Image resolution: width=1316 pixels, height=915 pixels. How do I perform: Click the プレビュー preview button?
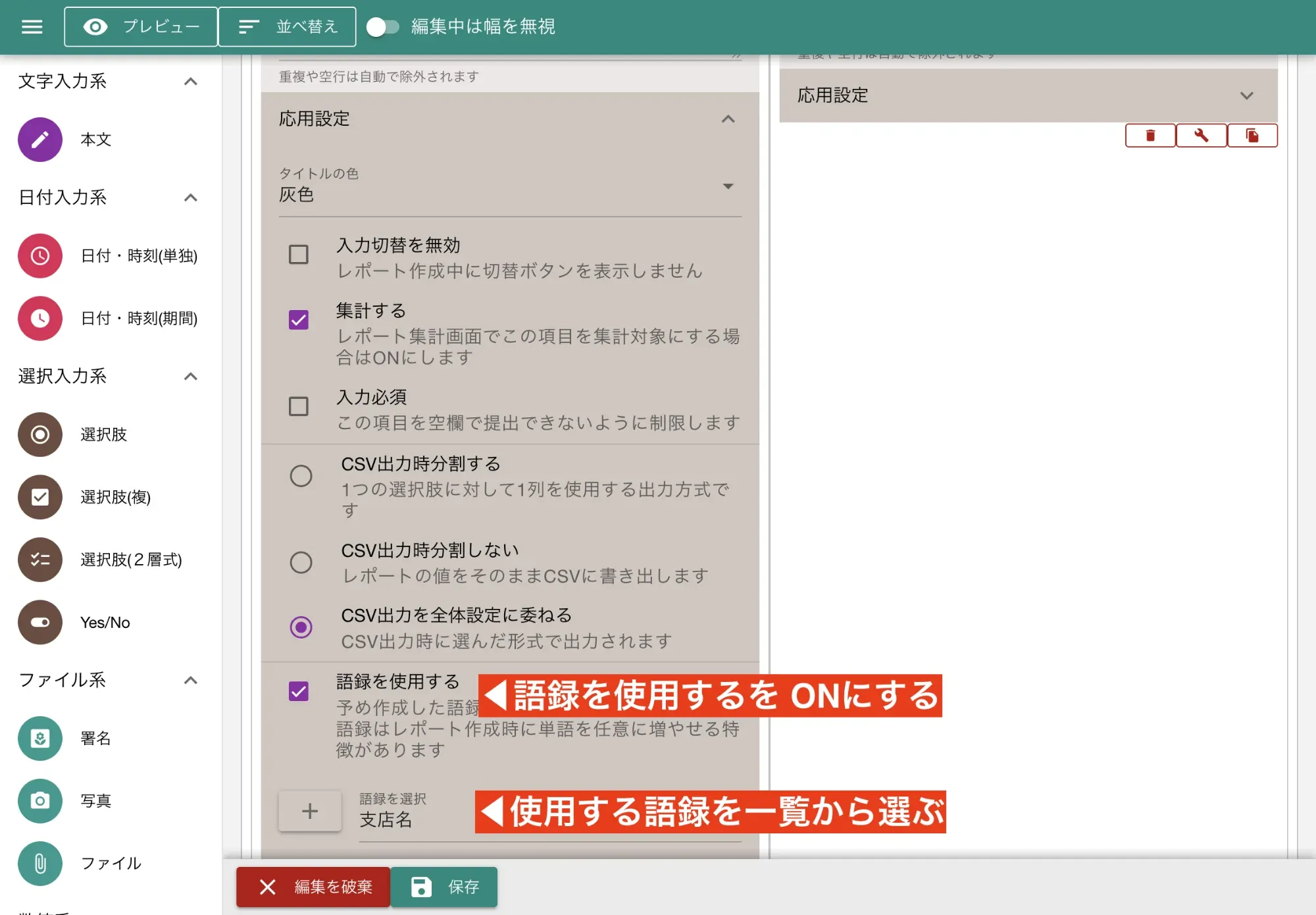pyautogui.click(x=141, y=26)
